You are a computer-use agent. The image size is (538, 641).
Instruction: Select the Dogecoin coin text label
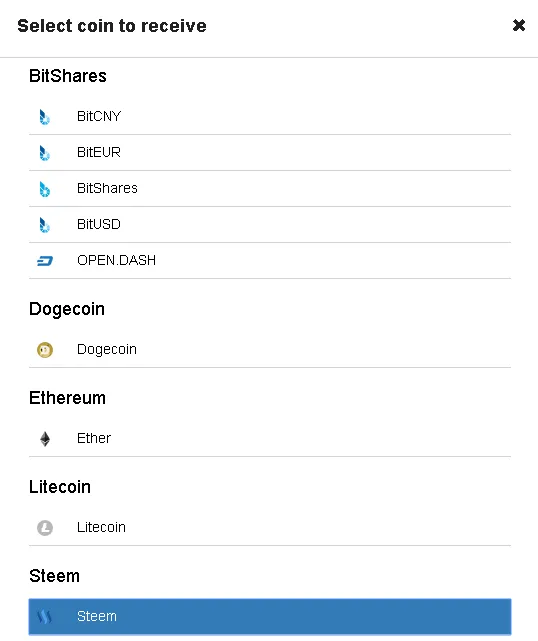pos(107,350)
